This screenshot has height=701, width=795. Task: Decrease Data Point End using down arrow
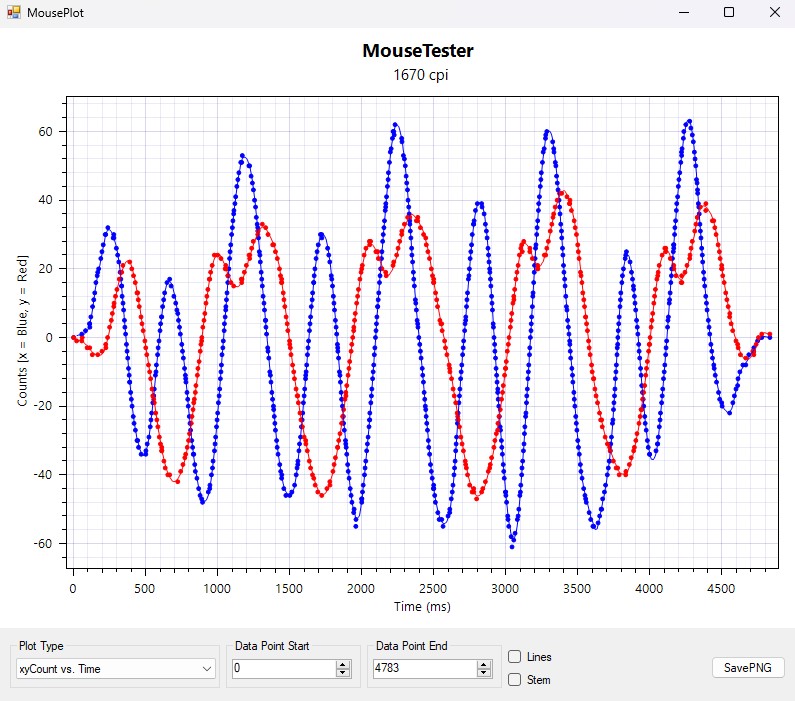[484, 672]
